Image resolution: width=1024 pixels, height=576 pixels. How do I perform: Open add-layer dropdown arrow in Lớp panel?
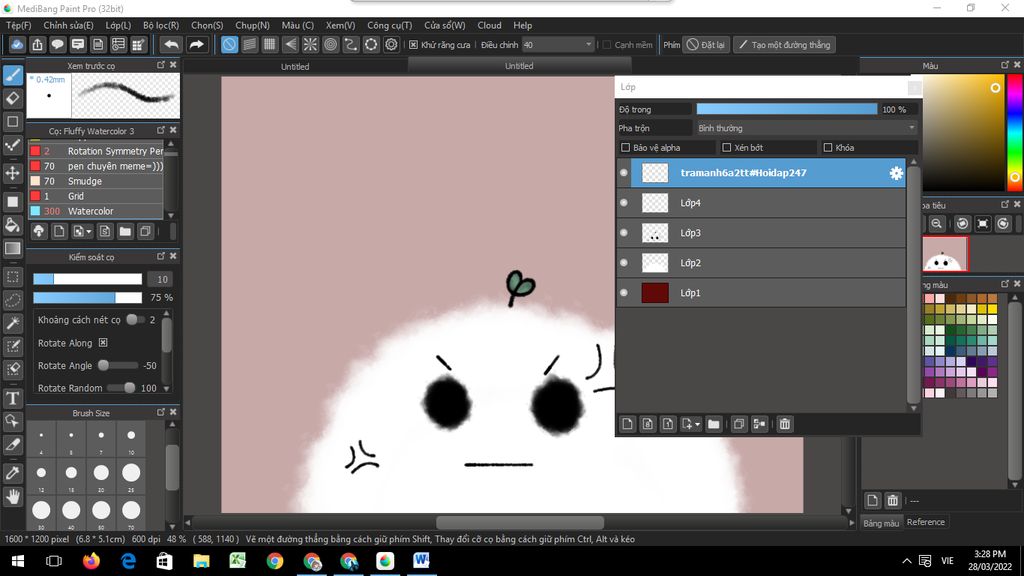click(697, 424)
